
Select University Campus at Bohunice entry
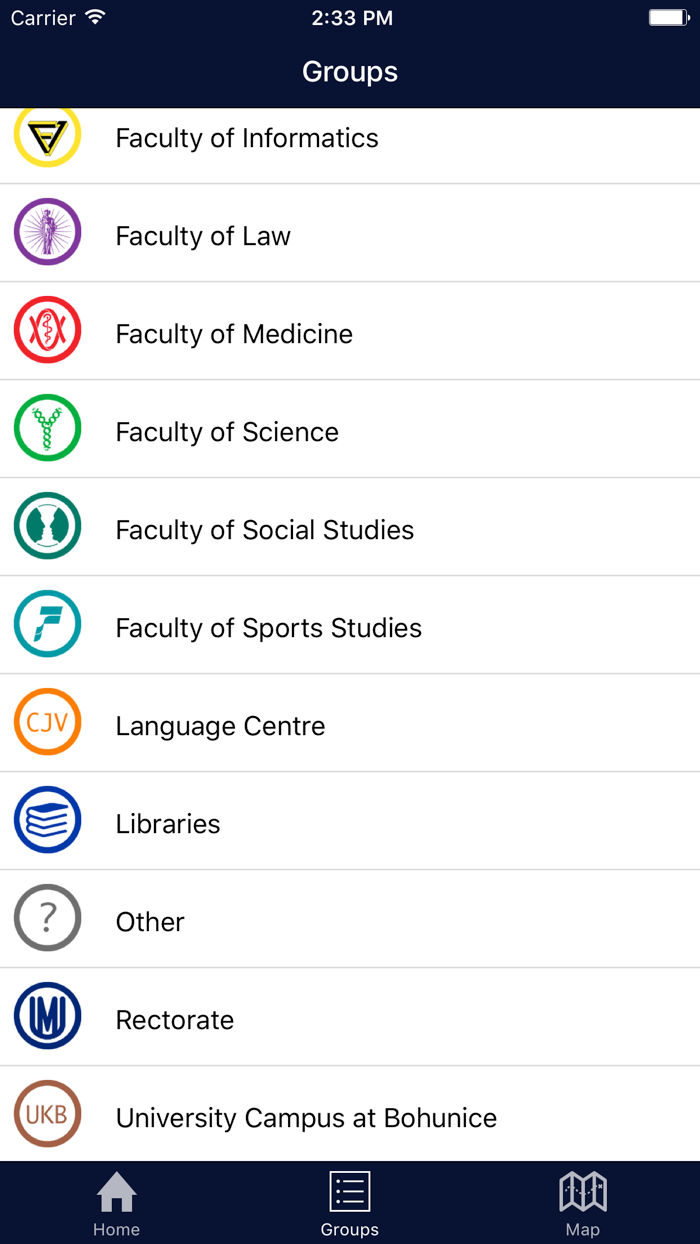(306, 1118)
